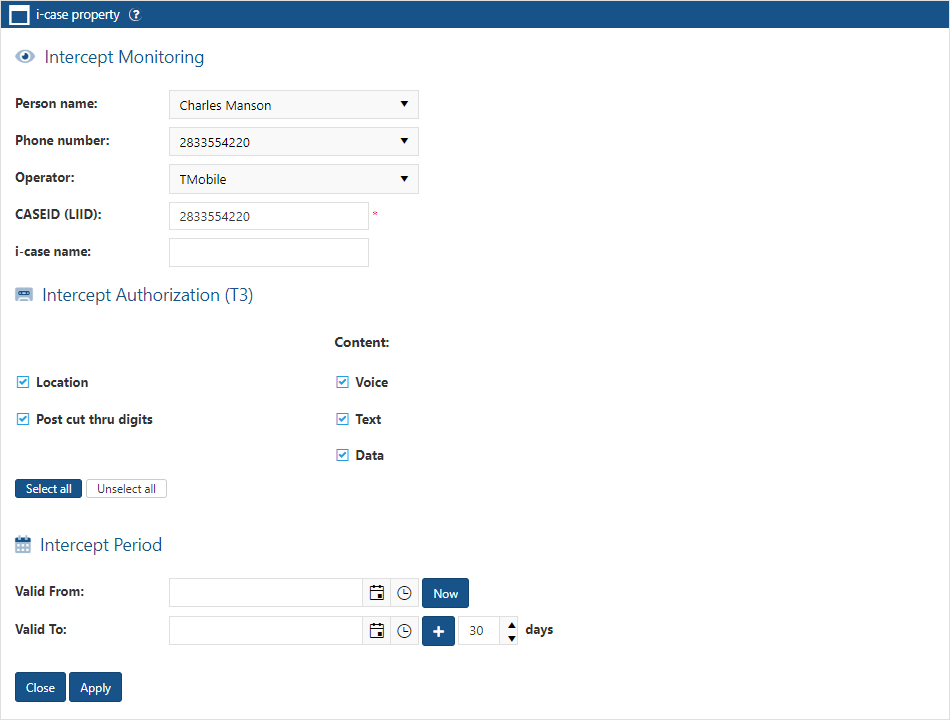Open time picker for Valid From

click(x=404, y=593)
